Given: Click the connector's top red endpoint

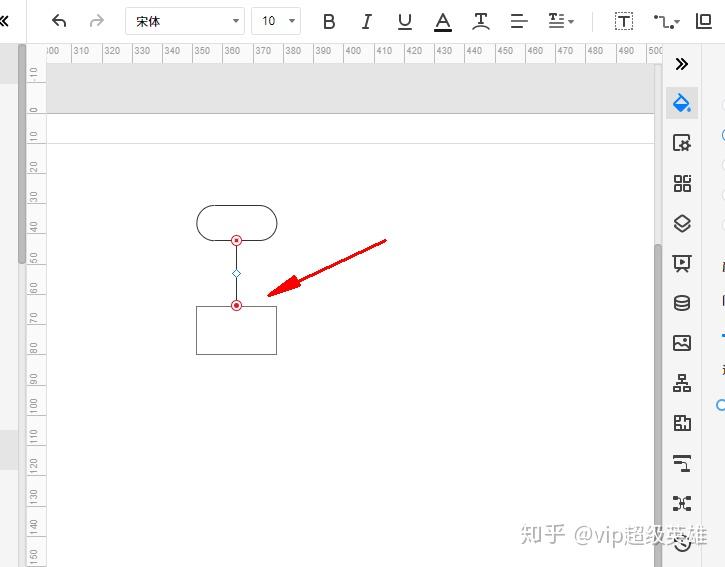Looking at the screenshot, I should 236,240.
